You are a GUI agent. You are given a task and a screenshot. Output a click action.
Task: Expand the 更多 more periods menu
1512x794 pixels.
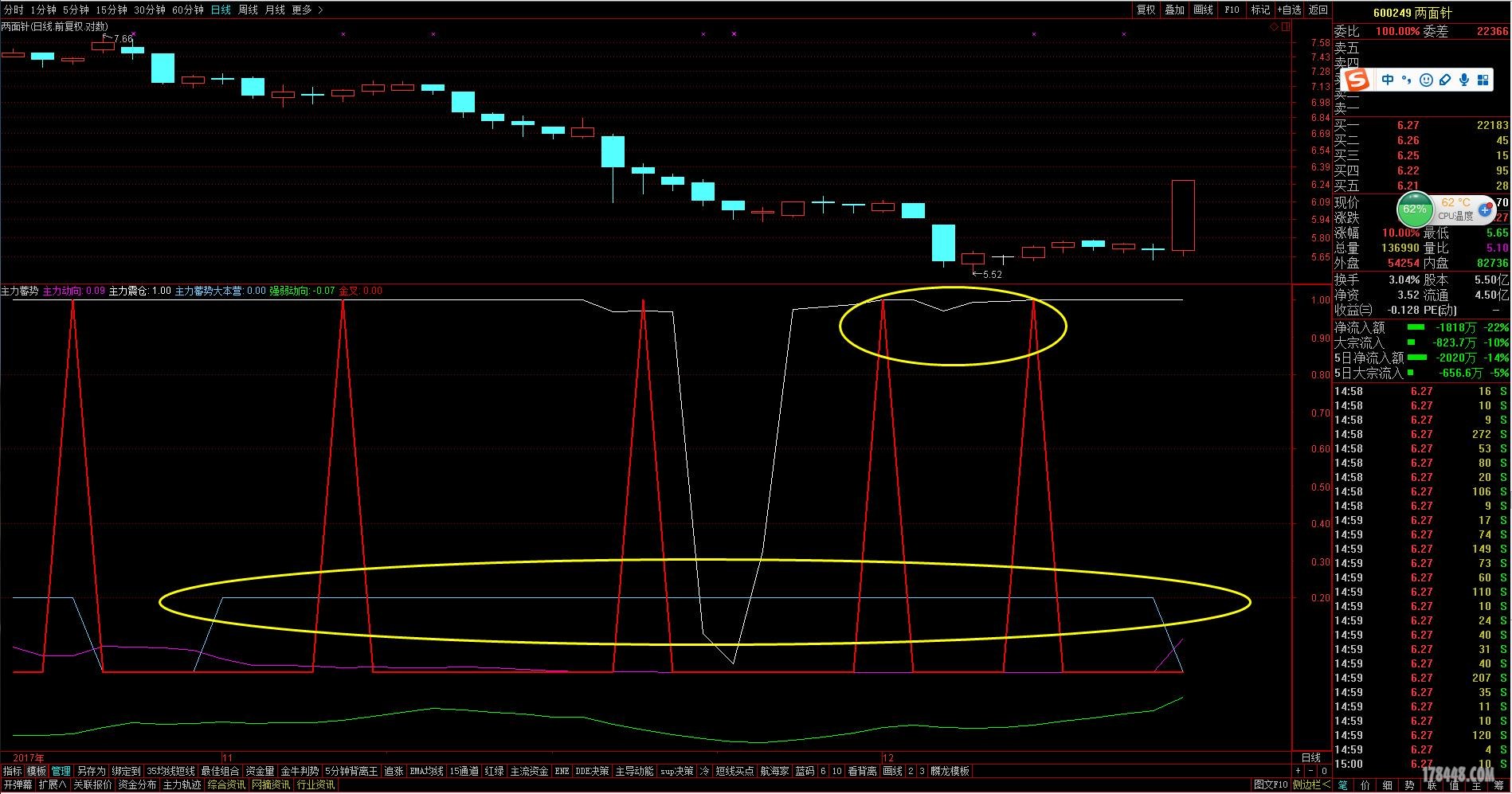click(x=307, y=10)
